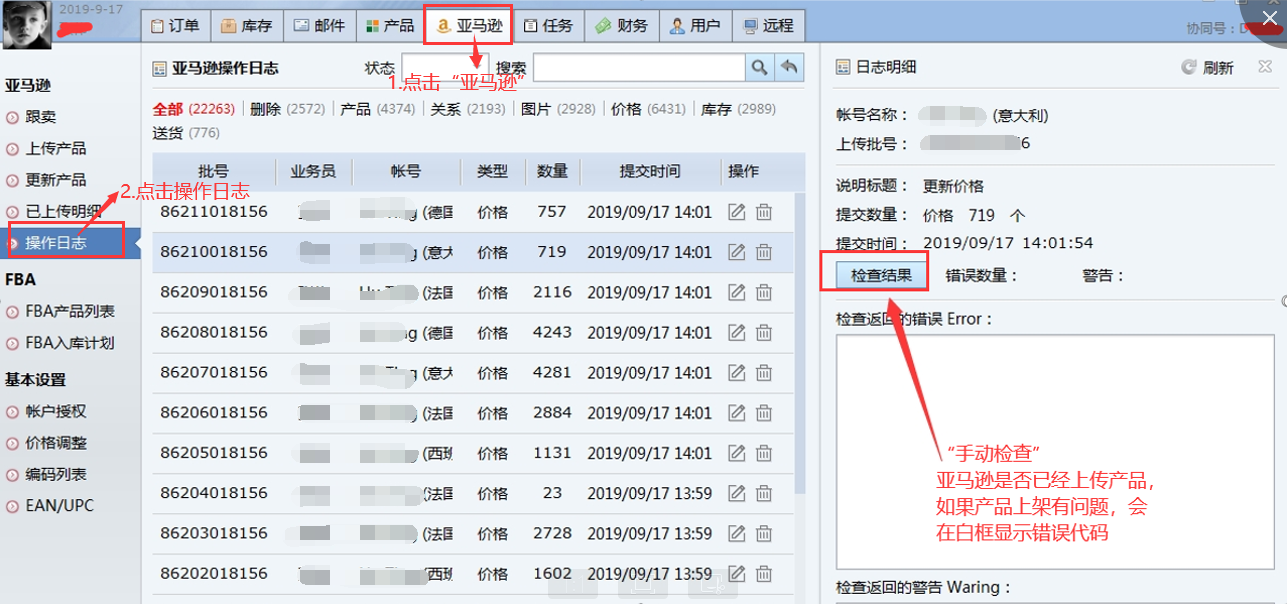The width and height of the screenshot is (1287, 604).
Task: Delete log batch 86209018156
Action: click(x=764, y=292)
